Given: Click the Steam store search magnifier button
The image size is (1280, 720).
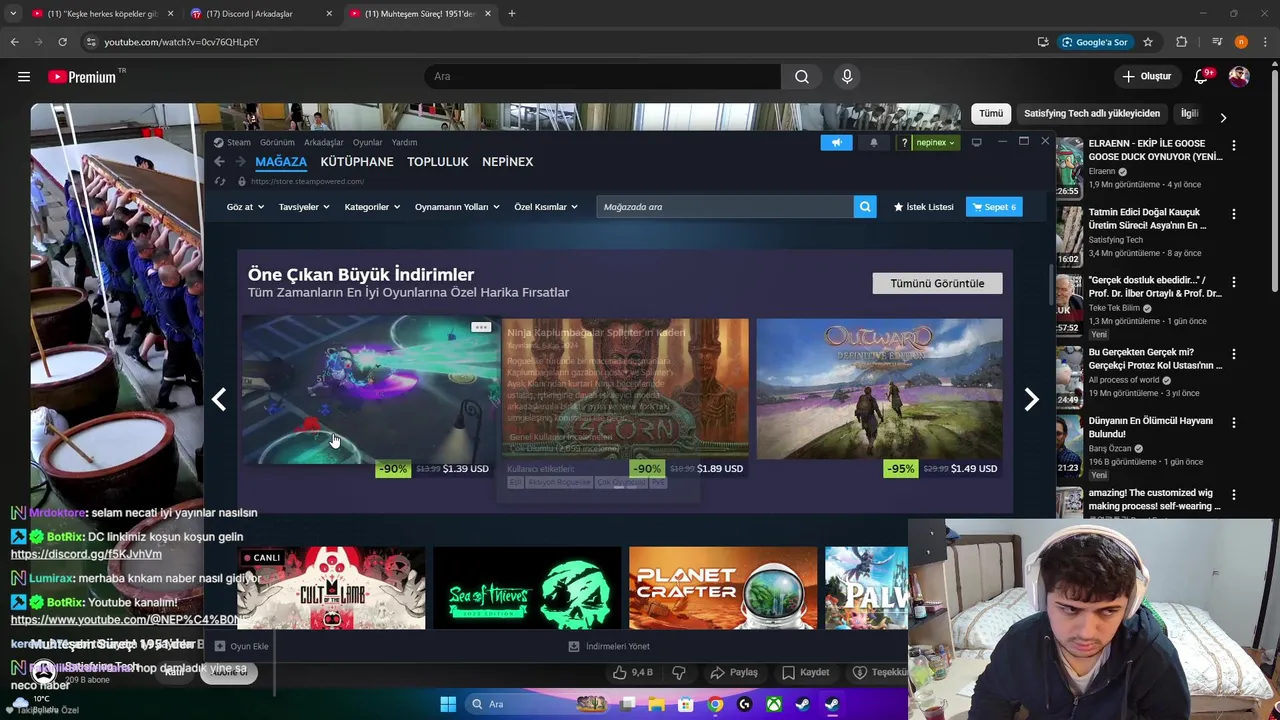Looking at the screenshot, I should (x=865, y=207).
